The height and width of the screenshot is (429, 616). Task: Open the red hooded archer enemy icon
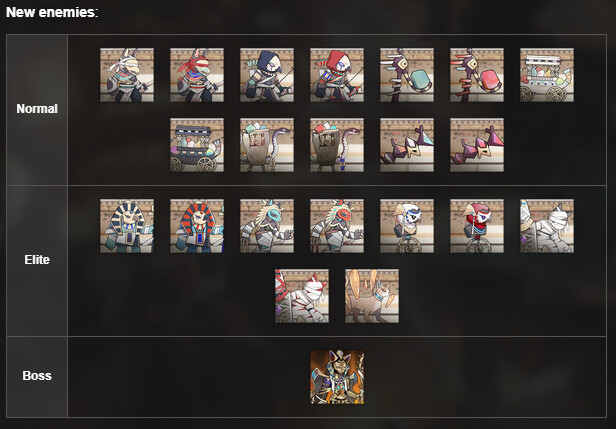point(337,75)
